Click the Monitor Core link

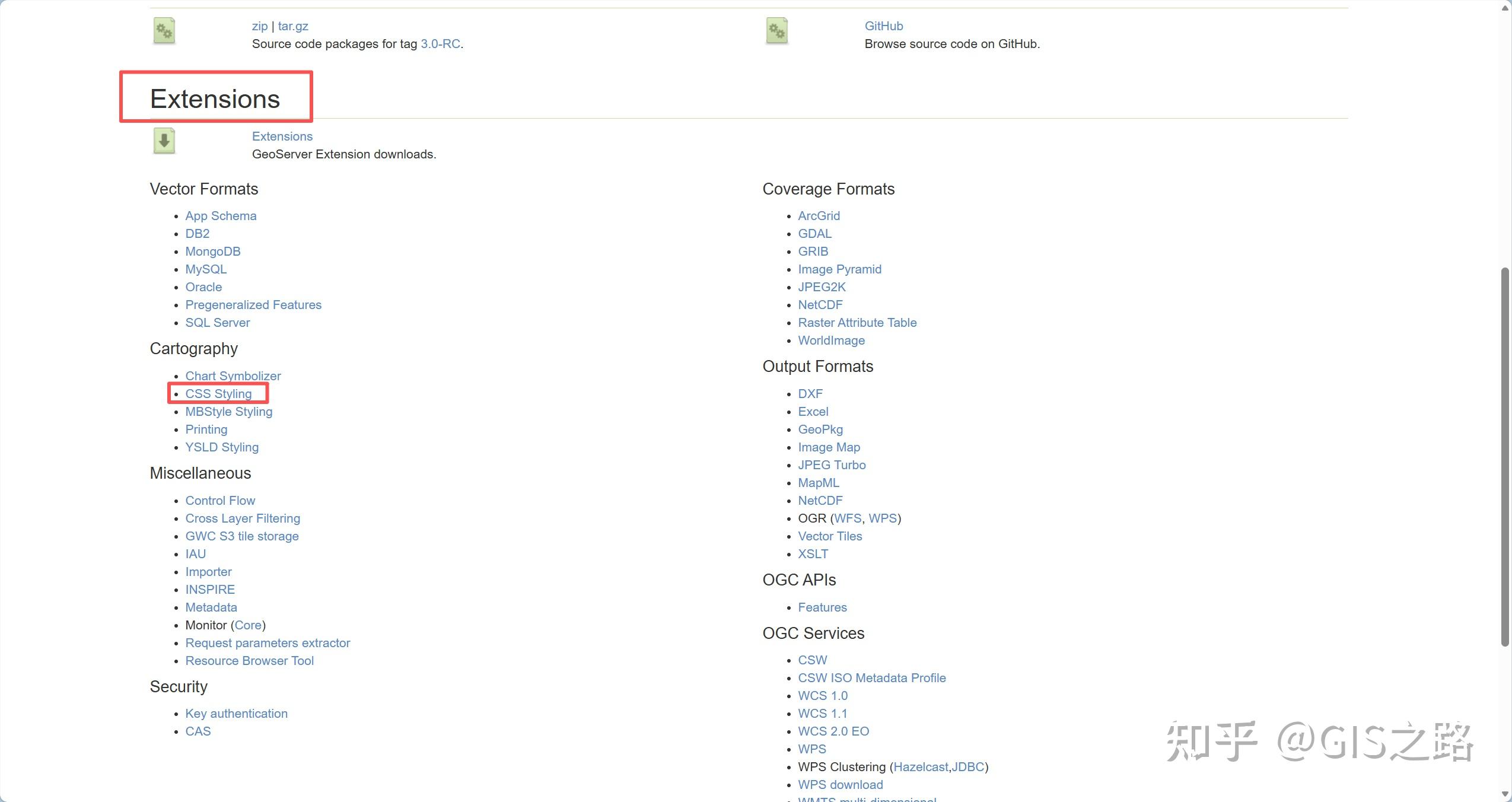(248, 625)
